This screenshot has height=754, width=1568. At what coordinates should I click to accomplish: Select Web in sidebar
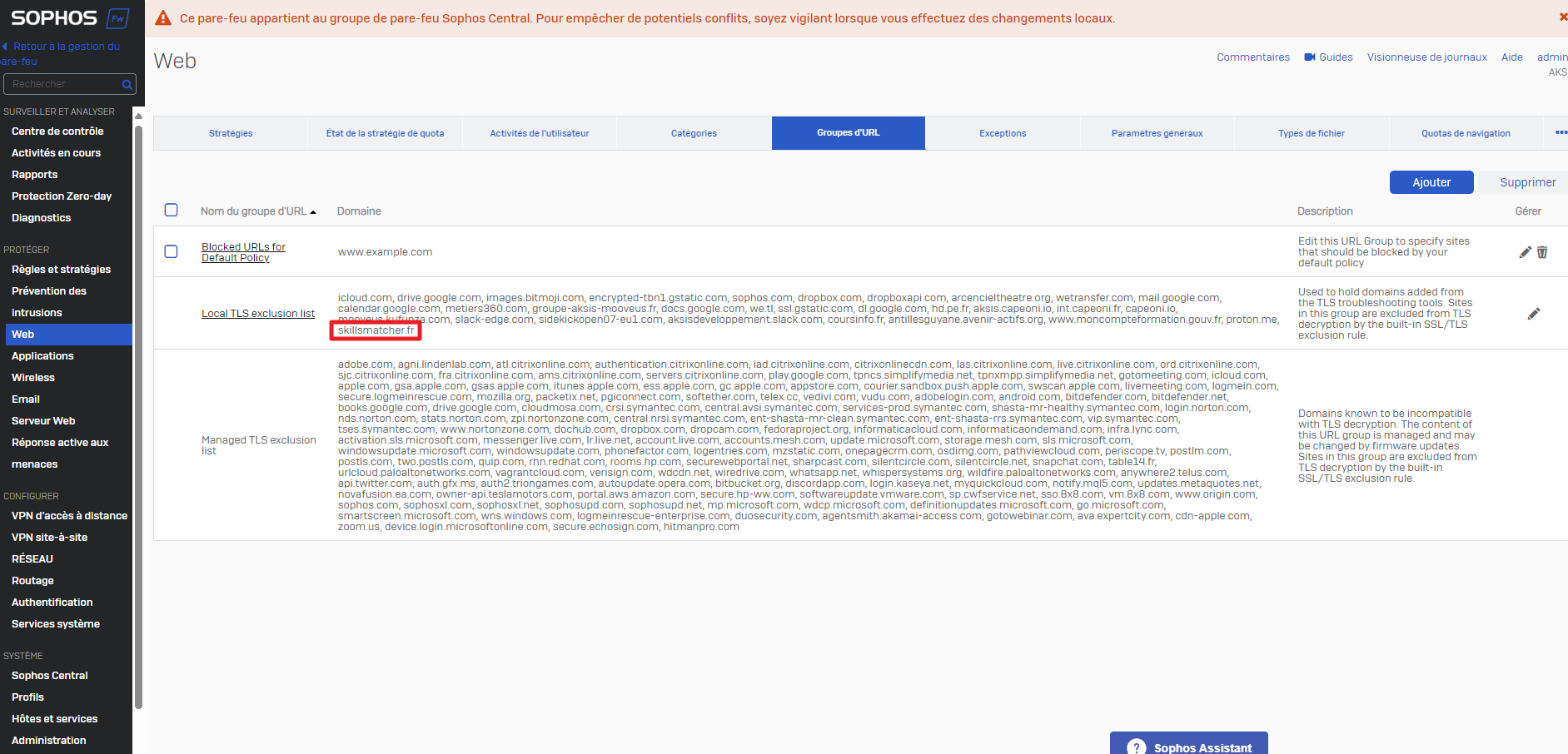pos(68,335)
